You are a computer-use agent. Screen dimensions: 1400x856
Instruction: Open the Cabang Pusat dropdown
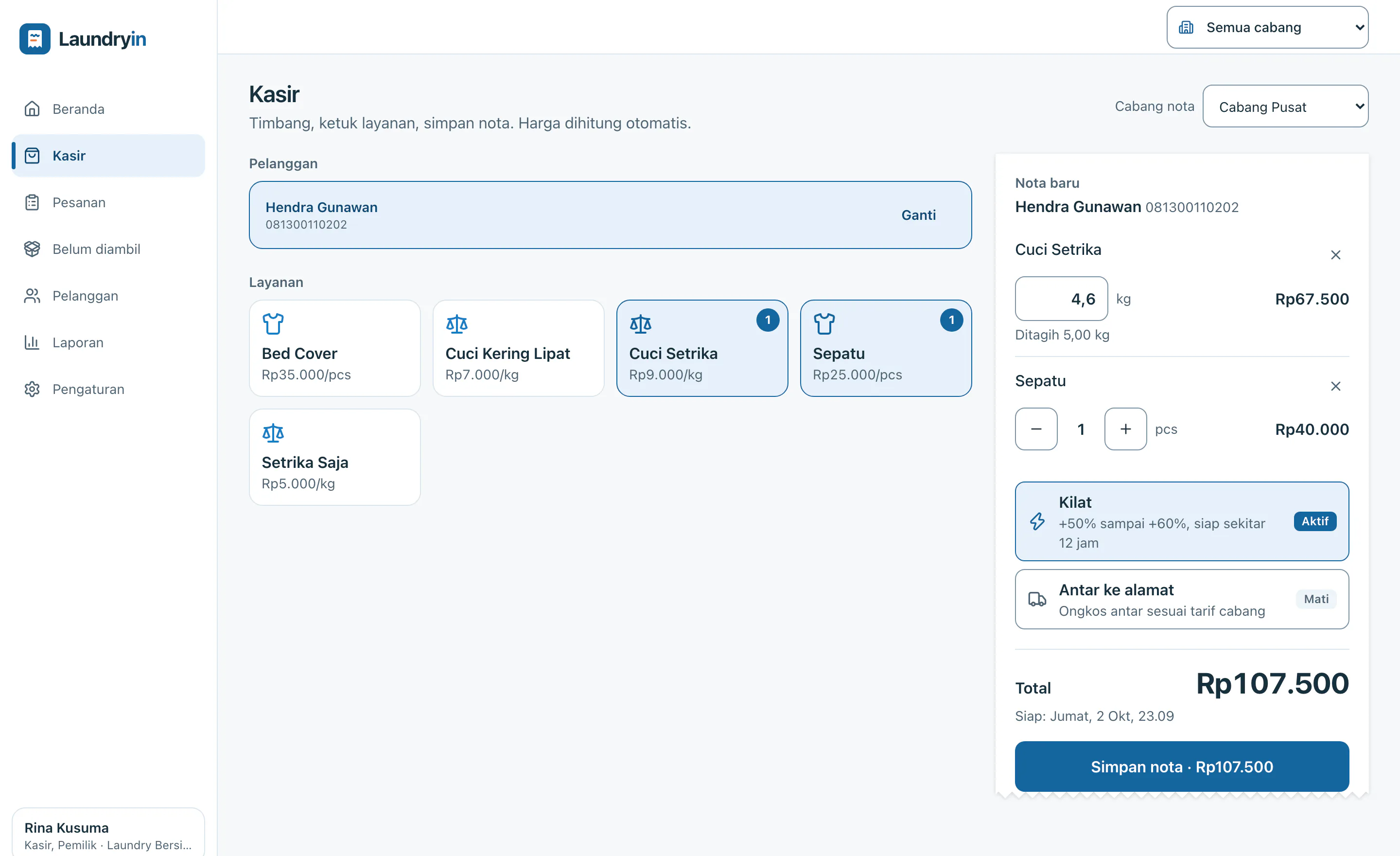[1285, 107]
